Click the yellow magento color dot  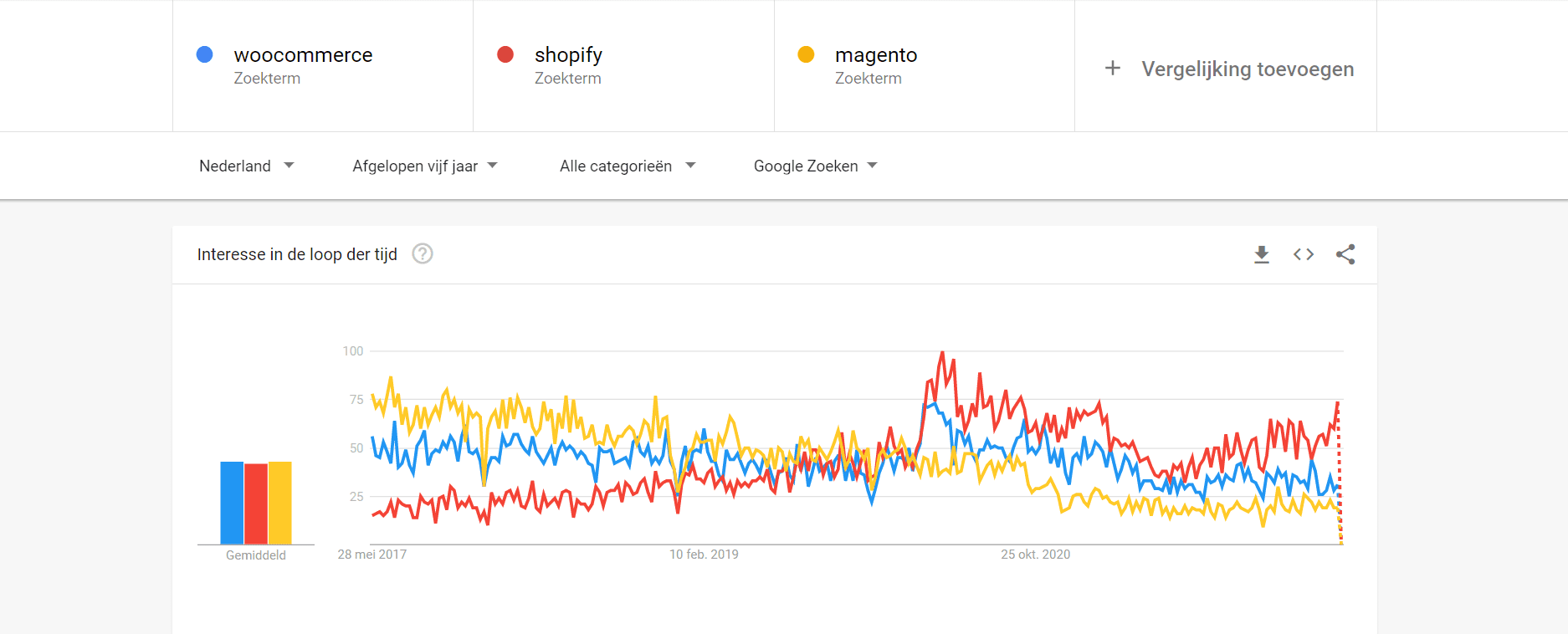point(806,54)
